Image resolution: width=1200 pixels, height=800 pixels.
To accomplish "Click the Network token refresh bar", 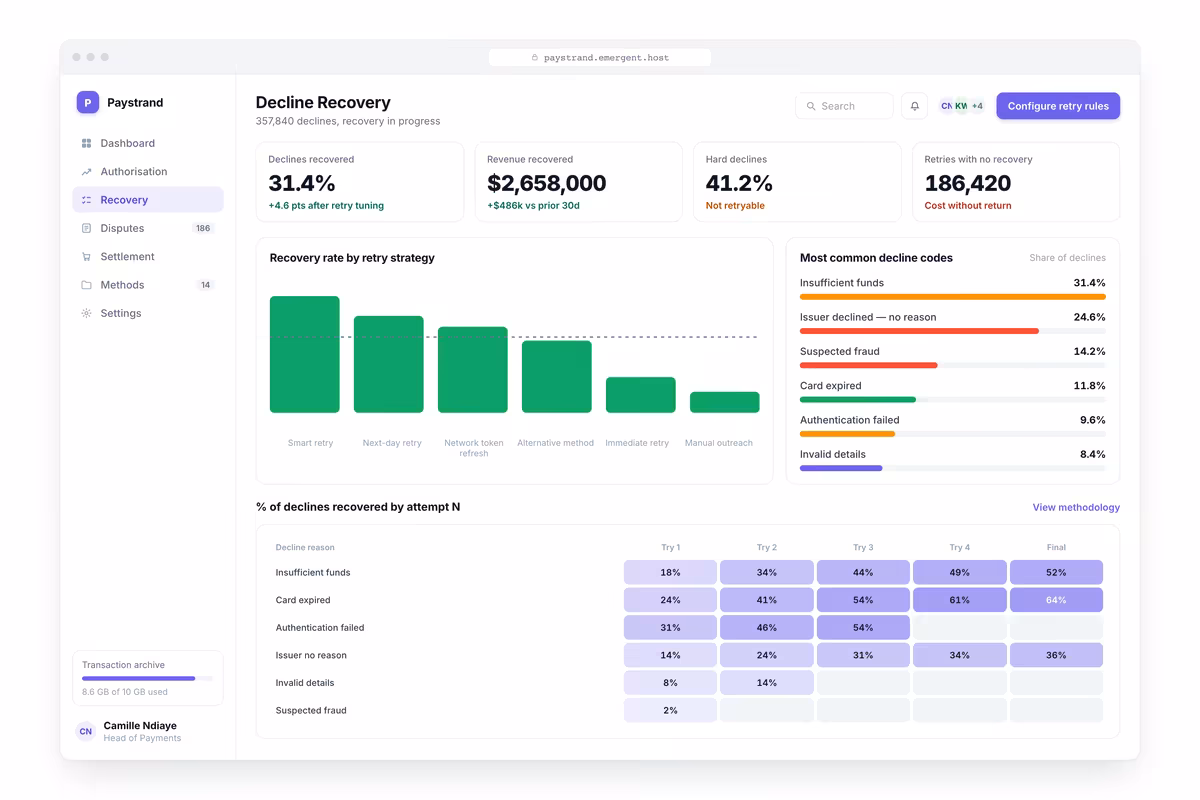I will pyautogui.click(x=473, y=370).
